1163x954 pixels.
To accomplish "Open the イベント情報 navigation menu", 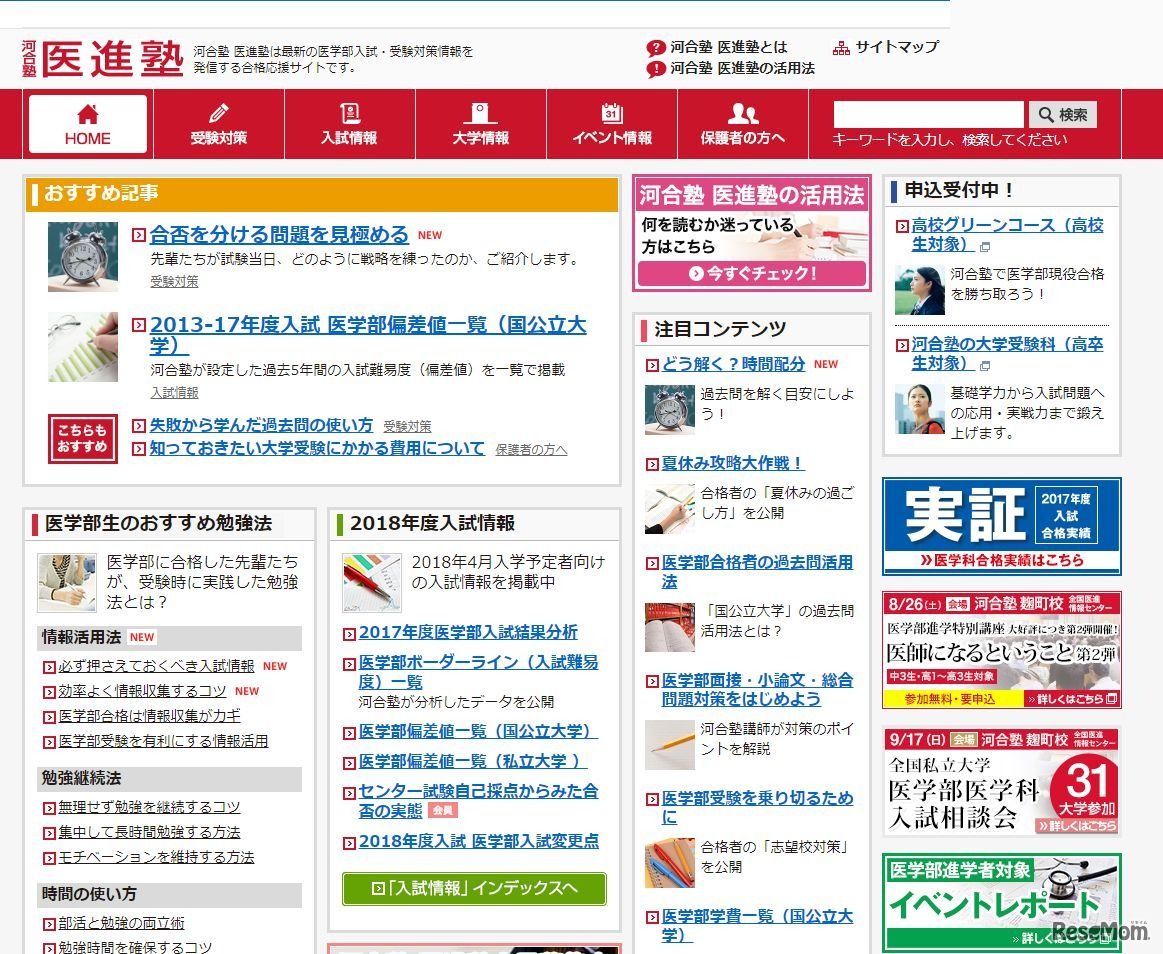I will pyautogui.click(x=611, y=123).
